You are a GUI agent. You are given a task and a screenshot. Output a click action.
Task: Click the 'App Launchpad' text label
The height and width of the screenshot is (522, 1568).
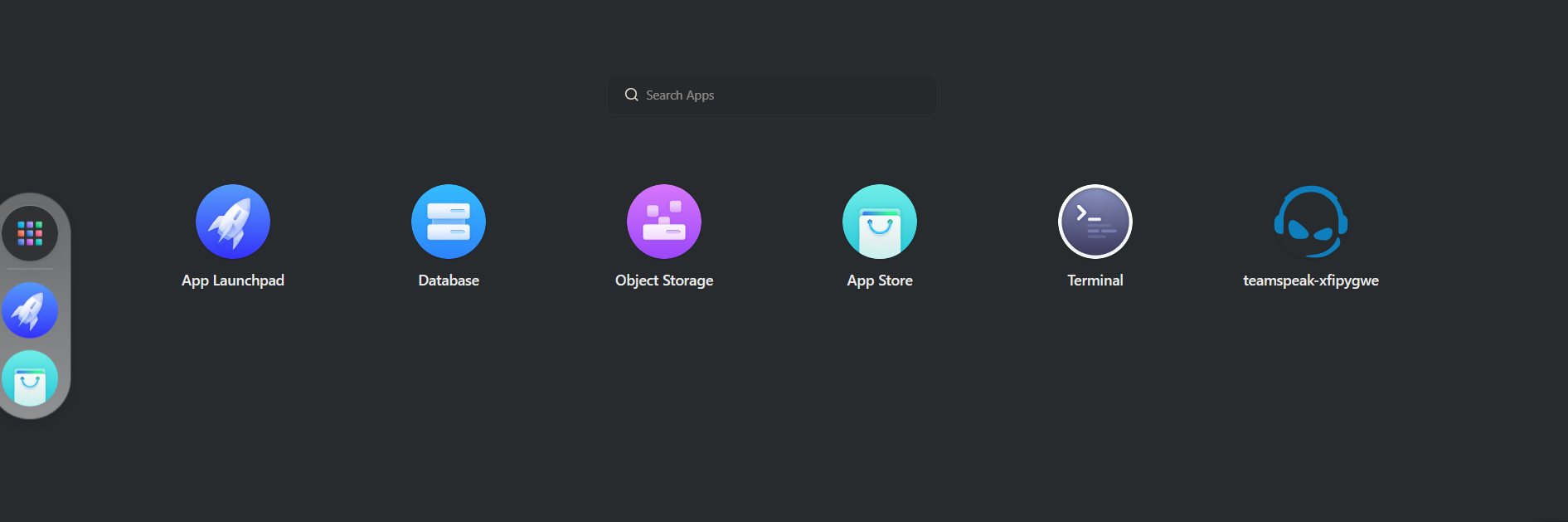tap(233, 281)
